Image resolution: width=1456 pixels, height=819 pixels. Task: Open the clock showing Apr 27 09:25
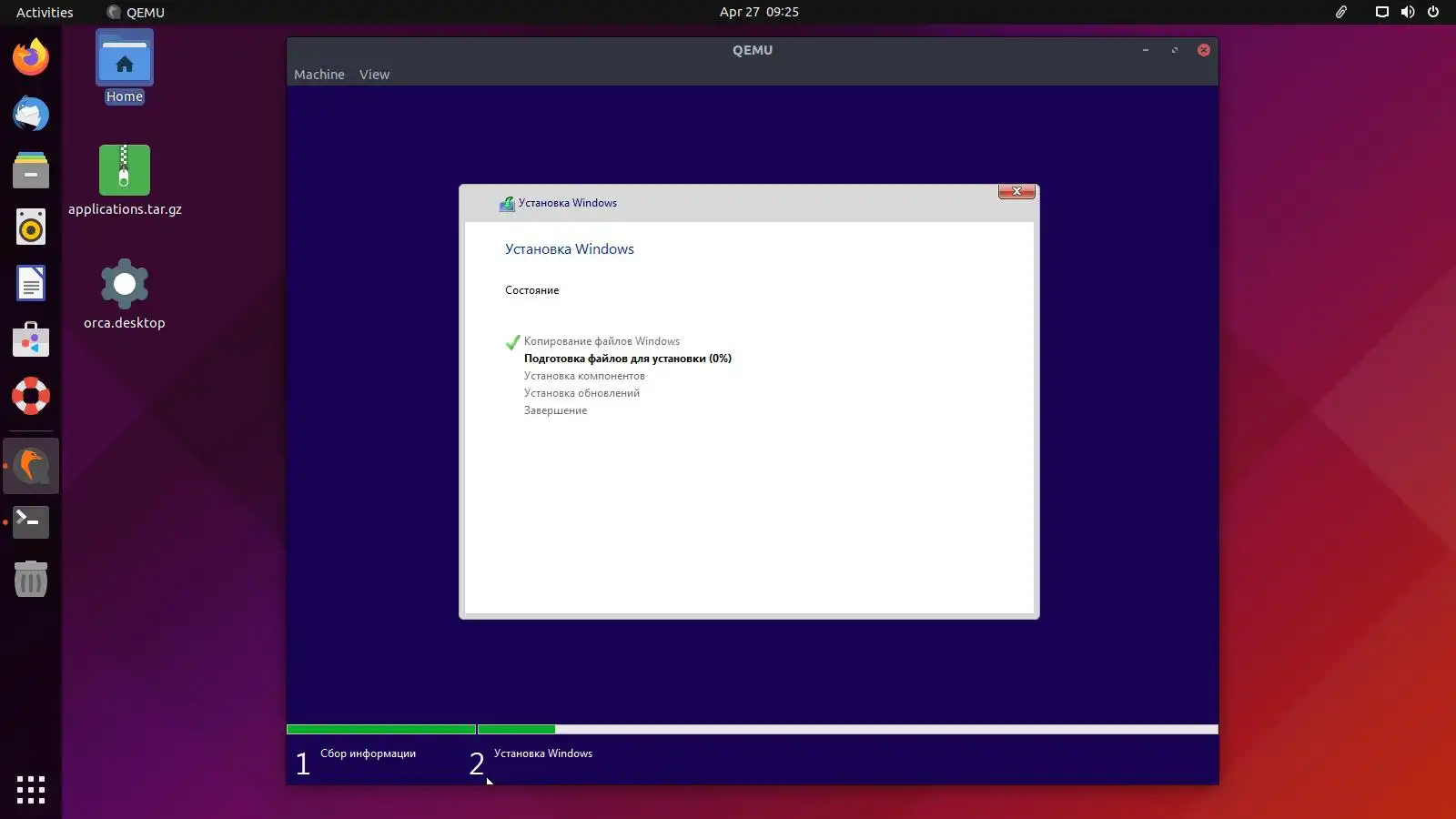coord(759,12)
